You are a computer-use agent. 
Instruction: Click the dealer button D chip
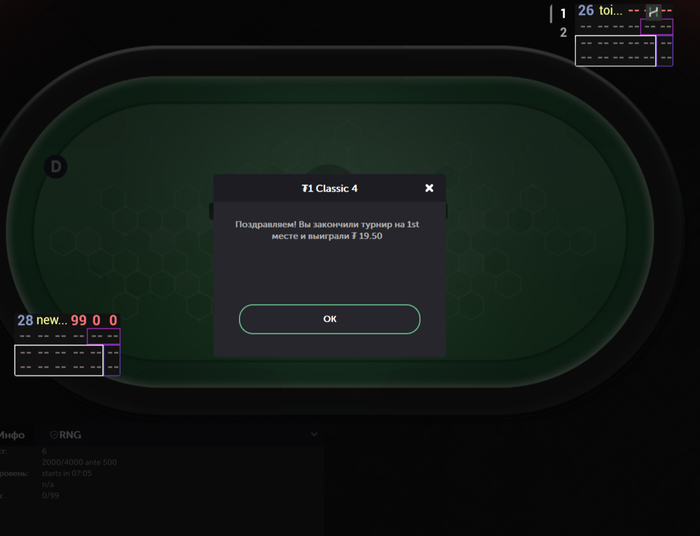(56, 167)
